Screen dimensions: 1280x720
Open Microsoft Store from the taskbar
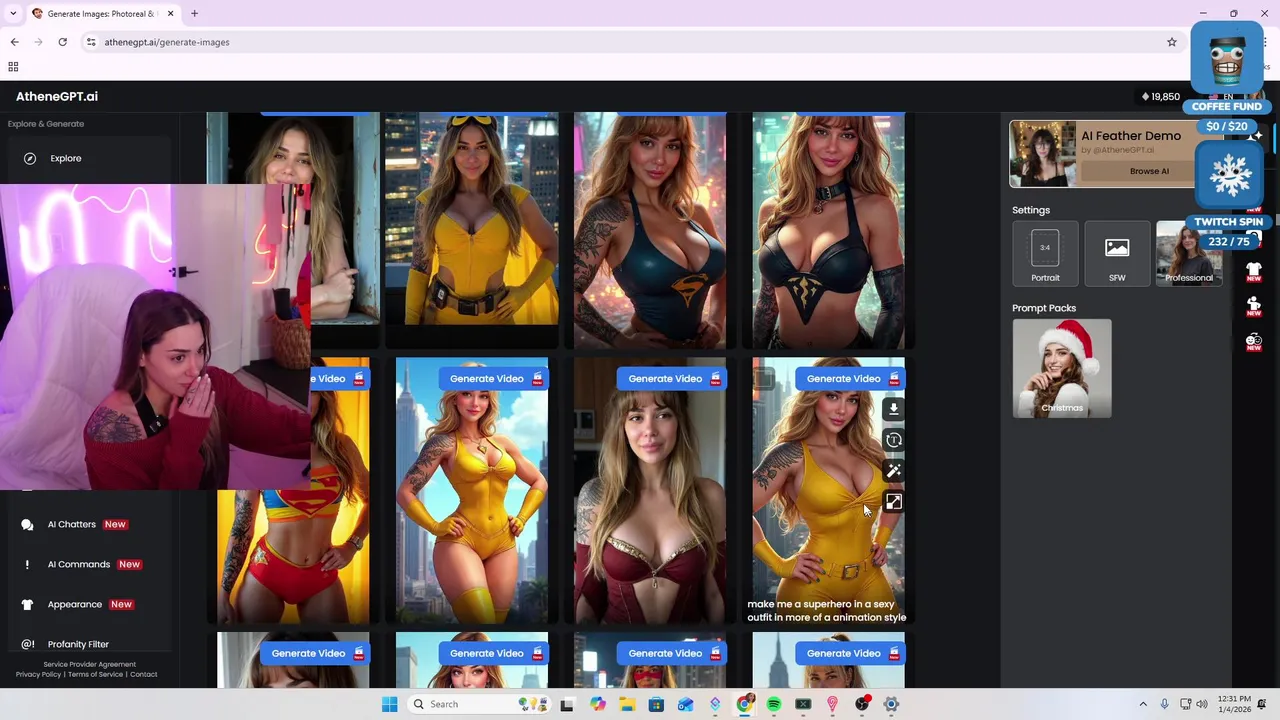pos(656,704)
